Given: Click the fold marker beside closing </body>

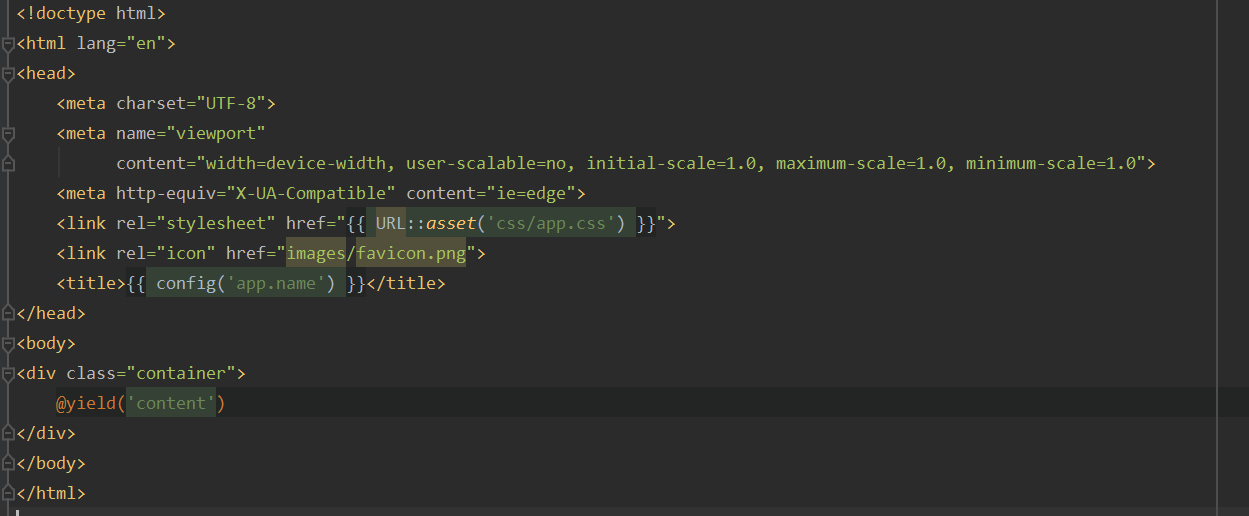Looking at the screenshot, I should coord(8,464).
